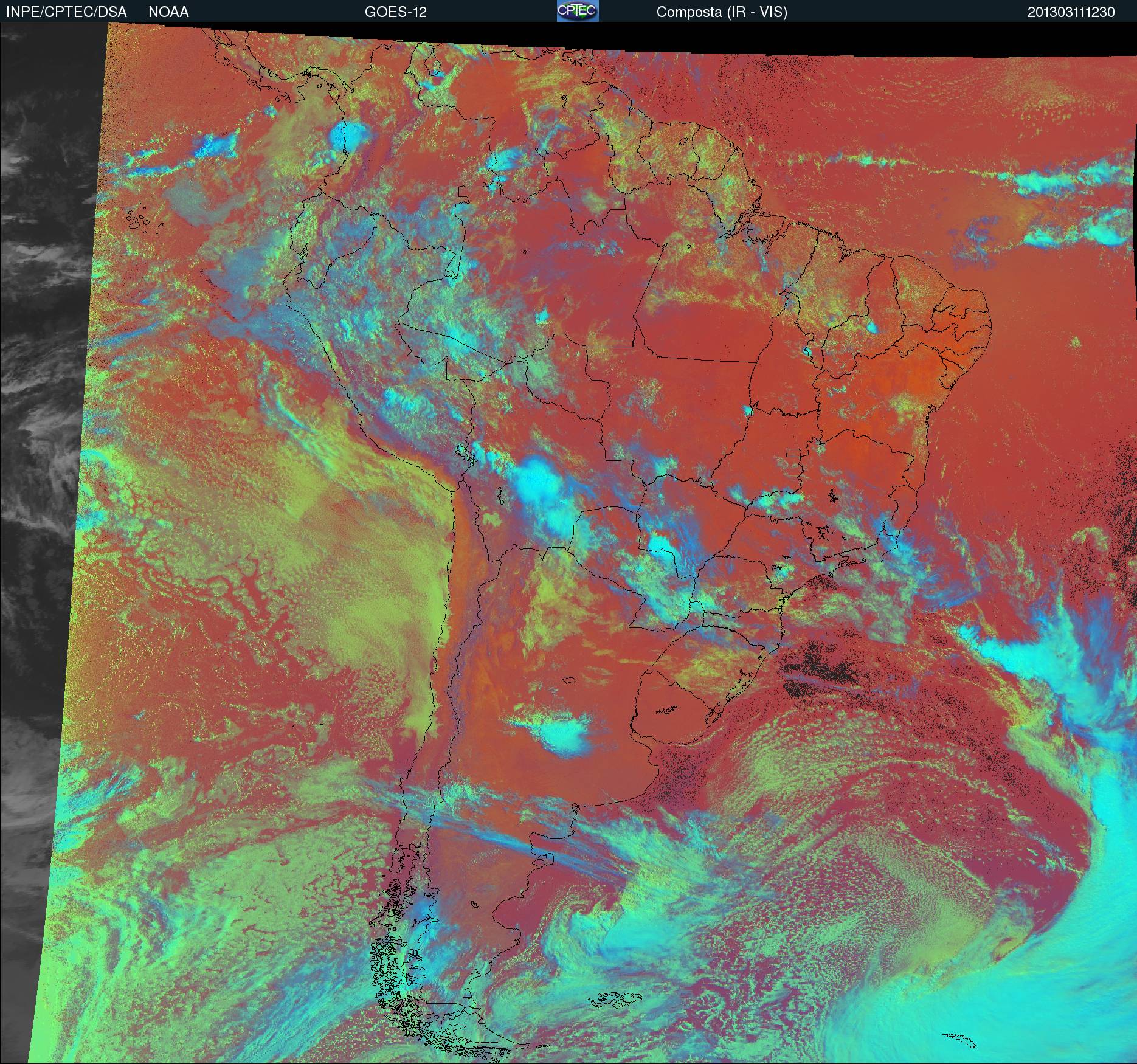
Task: Click the NOAA label in header
Action: (x=168, y=12)
